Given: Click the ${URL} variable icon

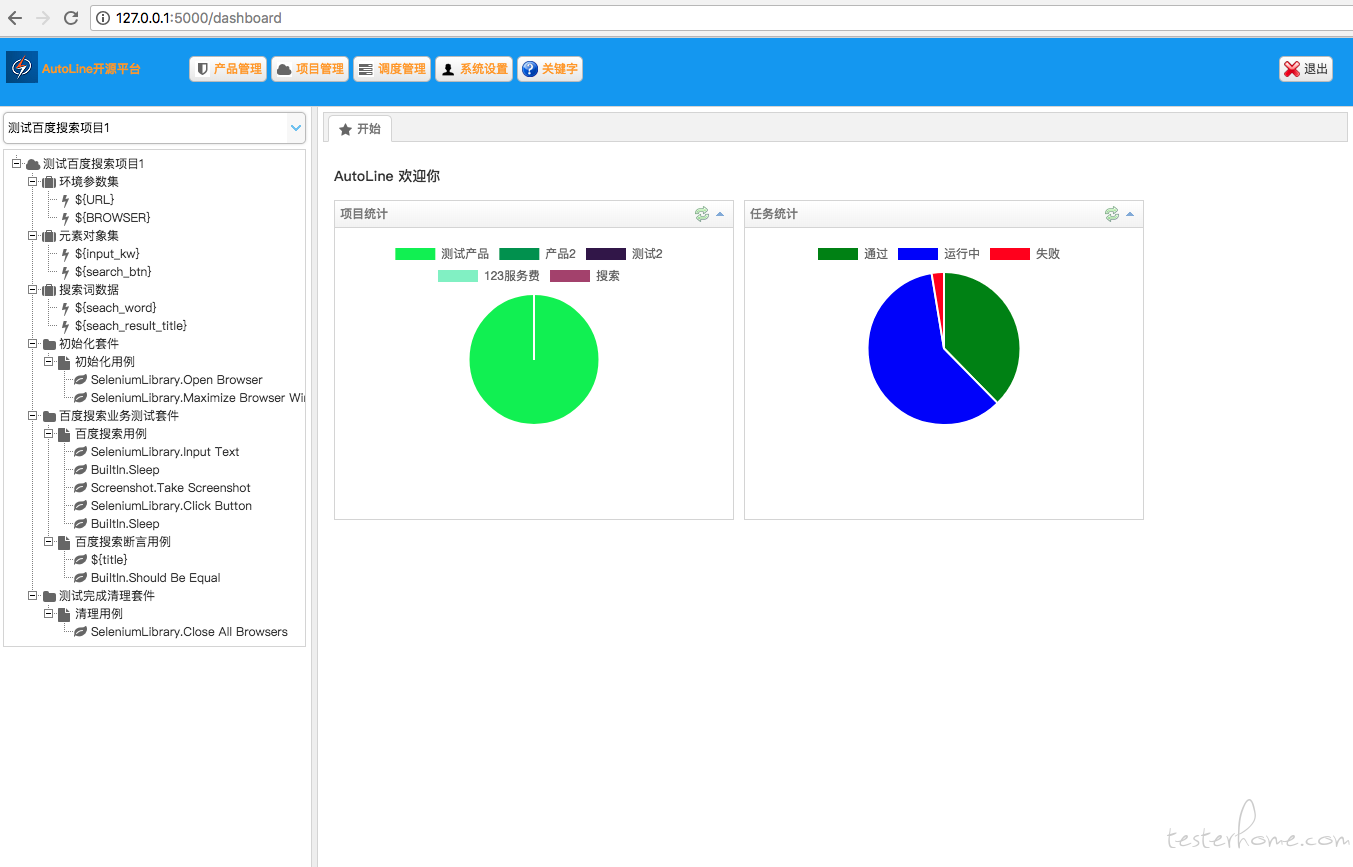Looking at the screenshot, I should pyautogui.click(x=65, y=200).
